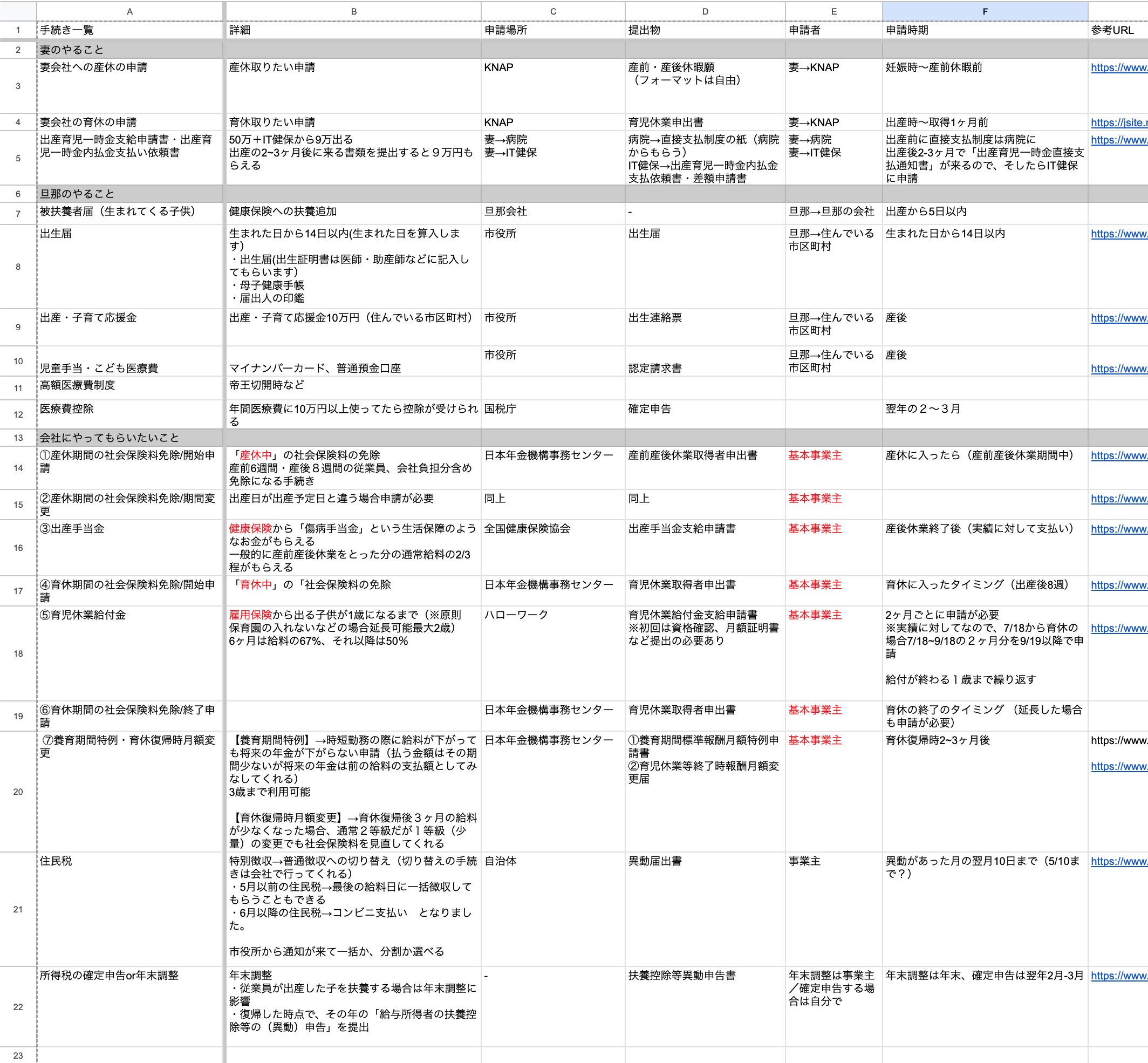This screenshot has height=1063, width=1148.
Task: Select column F header
Action: [985, 11]
